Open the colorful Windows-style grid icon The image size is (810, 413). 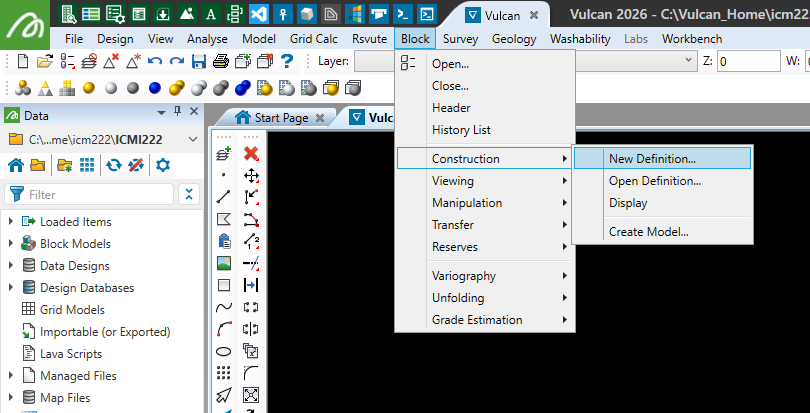(355, 14)
